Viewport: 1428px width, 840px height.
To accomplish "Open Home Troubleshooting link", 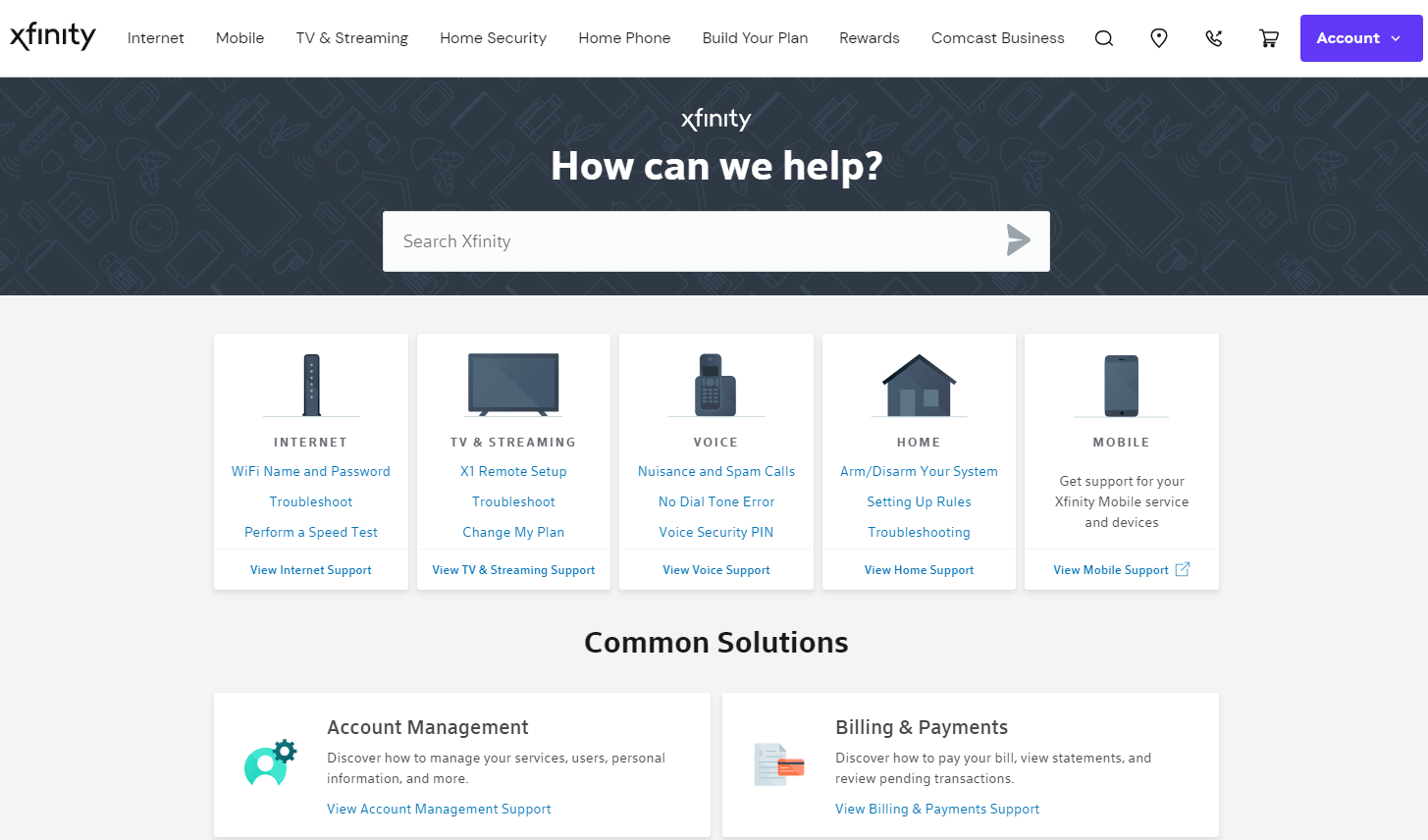I will click(919, 532).
